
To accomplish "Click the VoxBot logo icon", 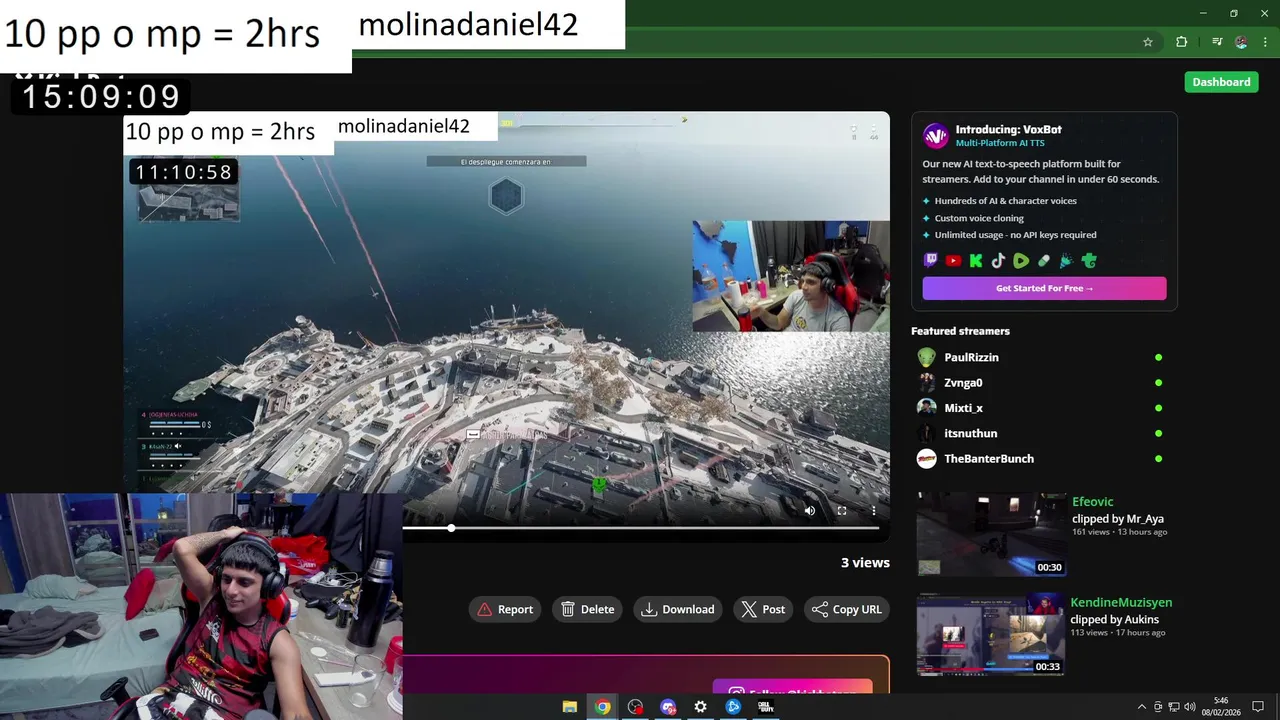I will tap(935, 136).
